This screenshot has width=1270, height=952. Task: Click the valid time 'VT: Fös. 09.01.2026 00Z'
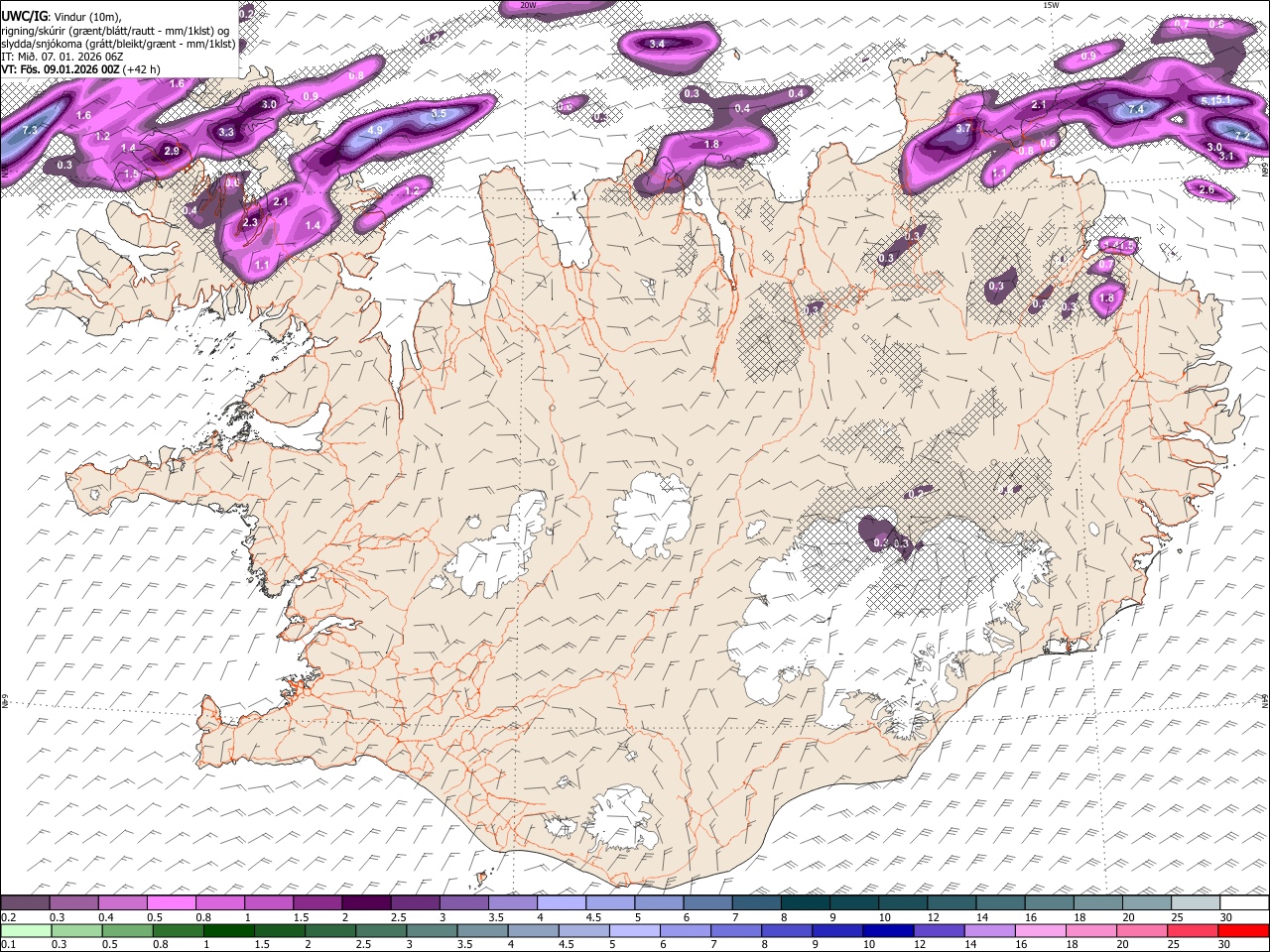pyautogui.click(x=61, y=69)
